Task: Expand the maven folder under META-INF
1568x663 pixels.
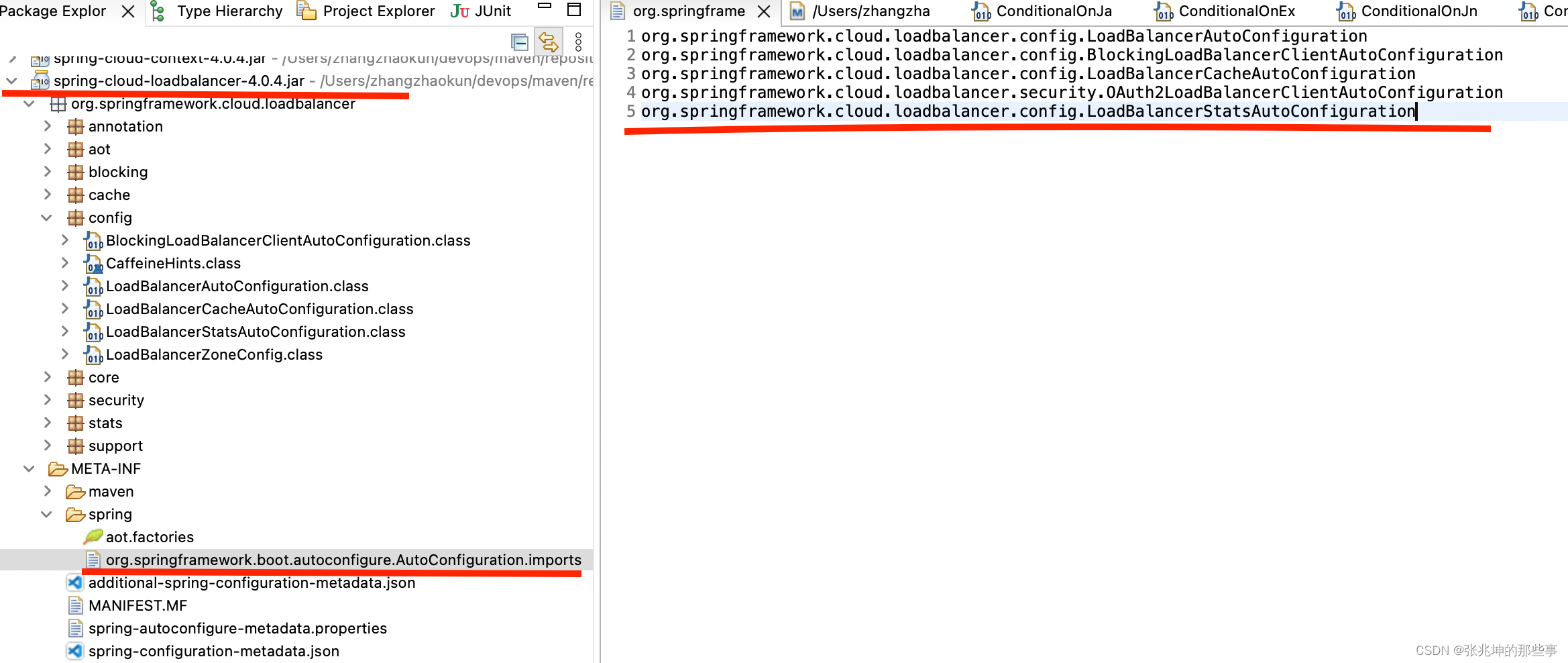Action: tap(47, 491)
